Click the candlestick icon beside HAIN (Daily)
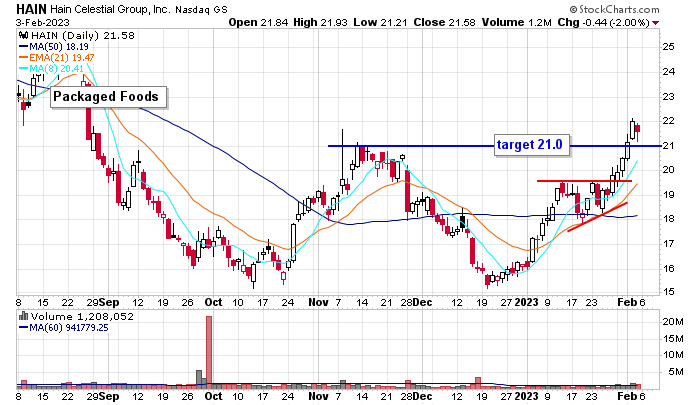 24,36
